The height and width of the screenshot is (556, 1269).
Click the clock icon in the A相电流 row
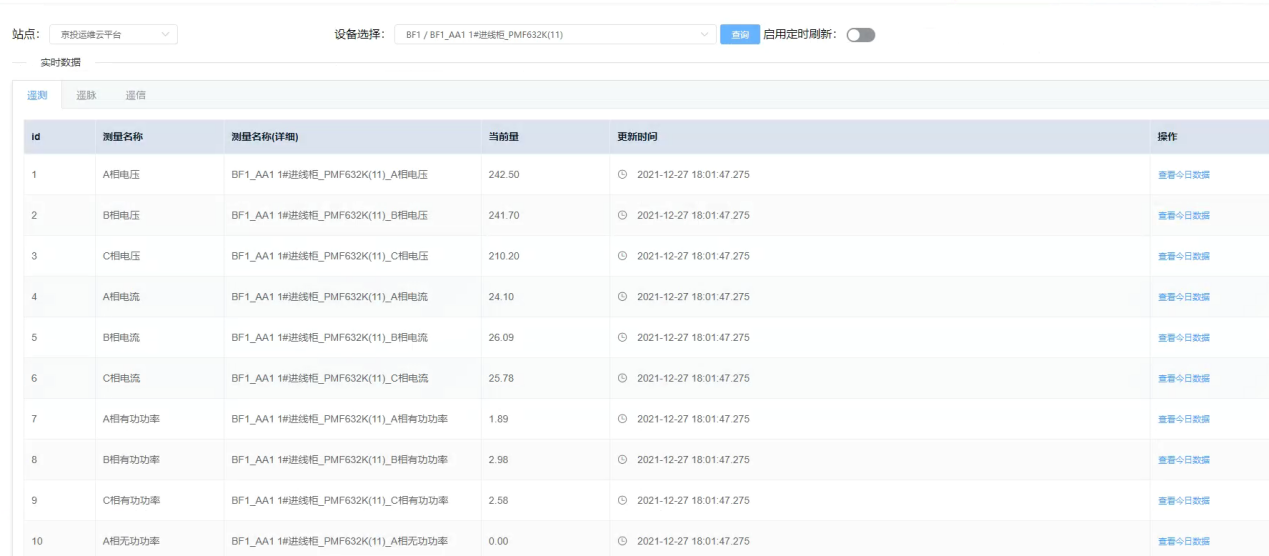click(x=623, y=297)
